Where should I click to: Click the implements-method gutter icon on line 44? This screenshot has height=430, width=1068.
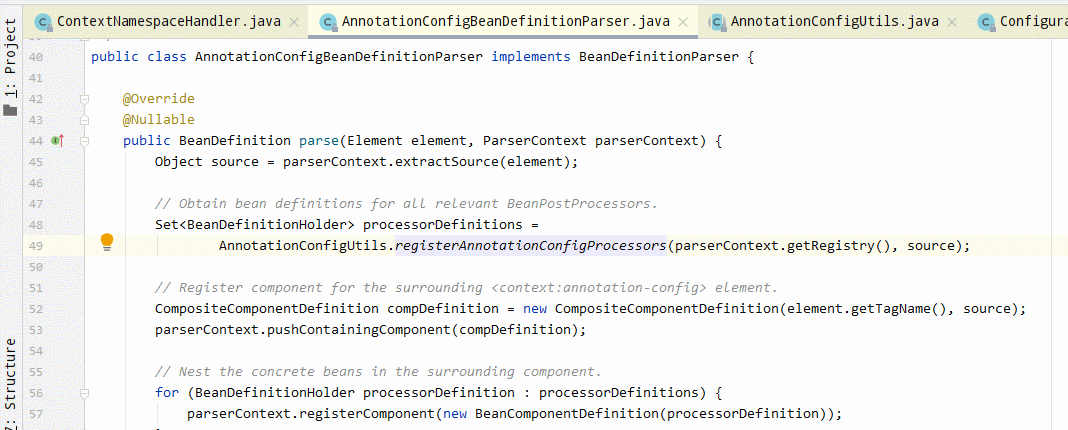coord(57,141)
